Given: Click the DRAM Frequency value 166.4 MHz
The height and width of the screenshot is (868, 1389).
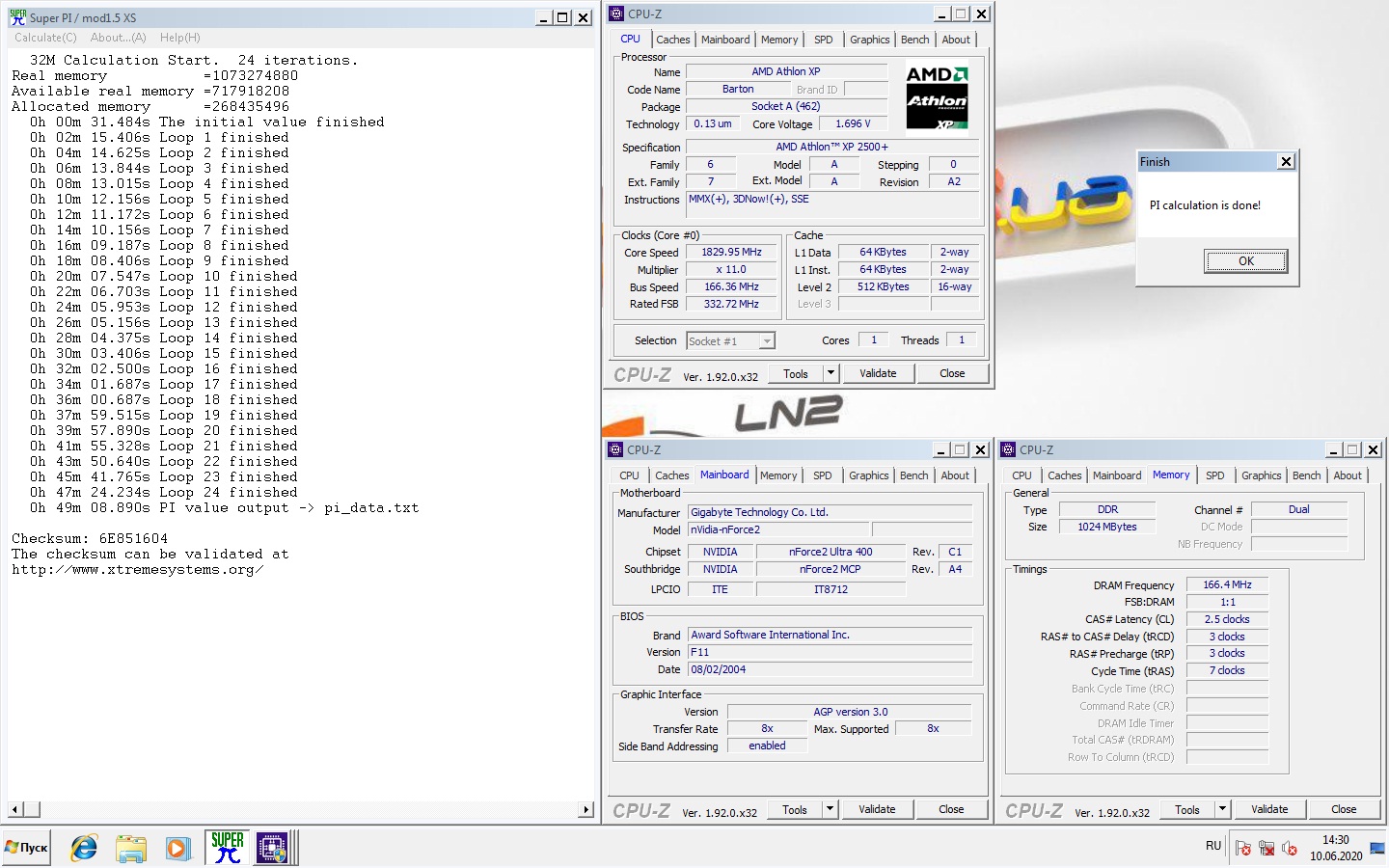Looking at the screenshot, I should coord(1227,584).
